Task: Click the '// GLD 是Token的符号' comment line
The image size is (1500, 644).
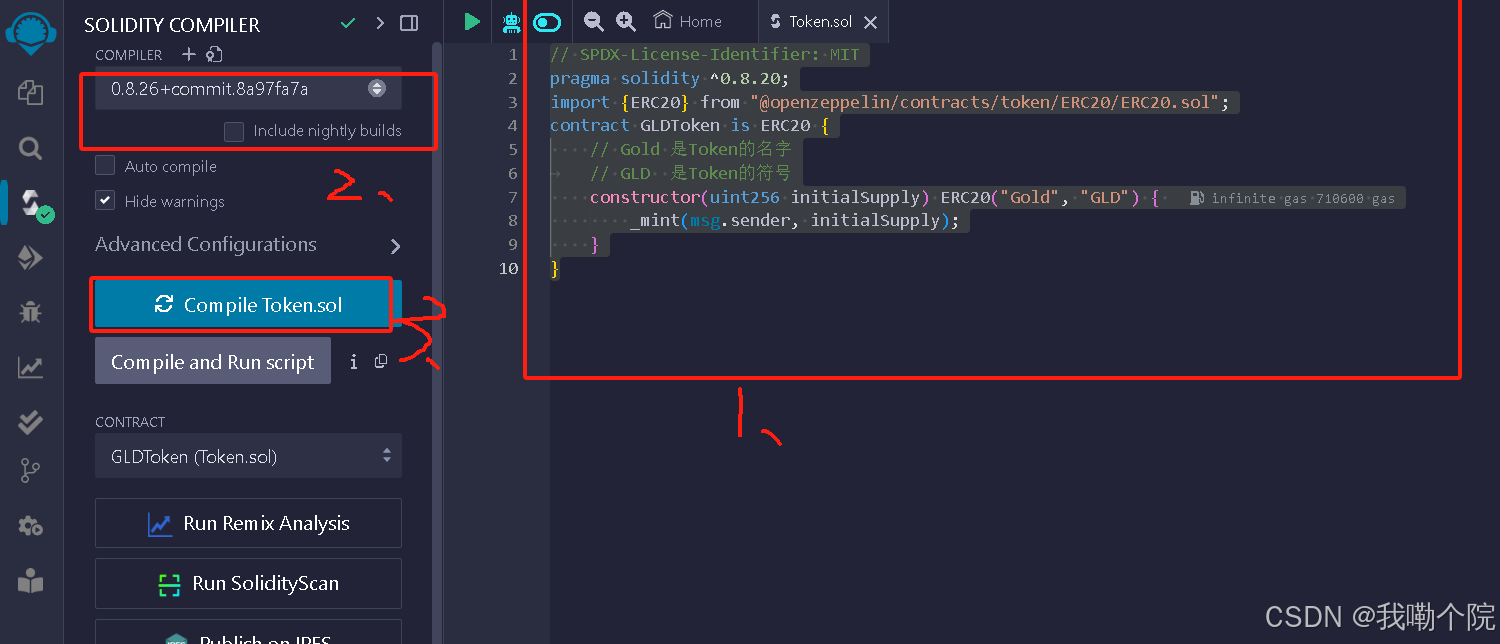Action: (690, 173)
